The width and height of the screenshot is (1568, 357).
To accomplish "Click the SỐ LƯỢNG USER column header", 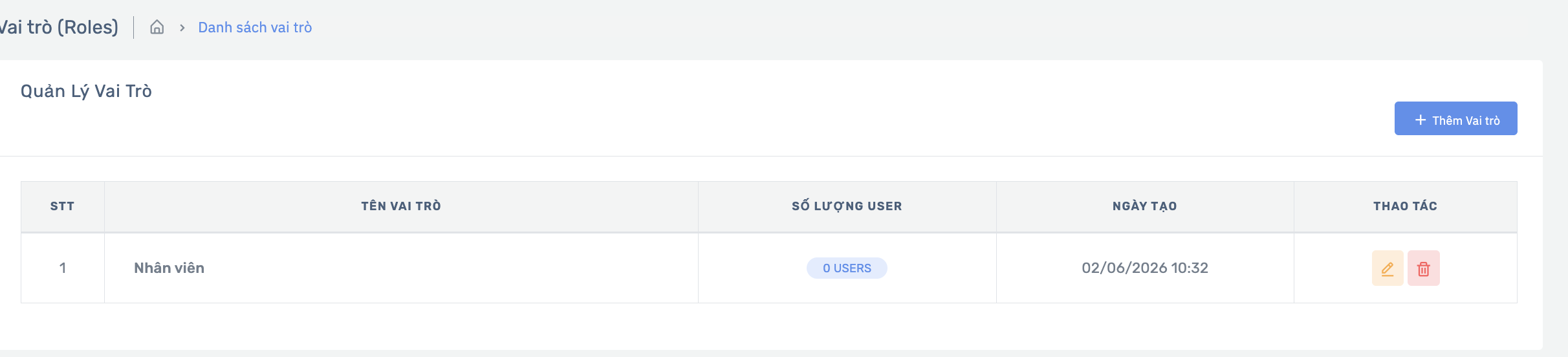I will (847, 206).
